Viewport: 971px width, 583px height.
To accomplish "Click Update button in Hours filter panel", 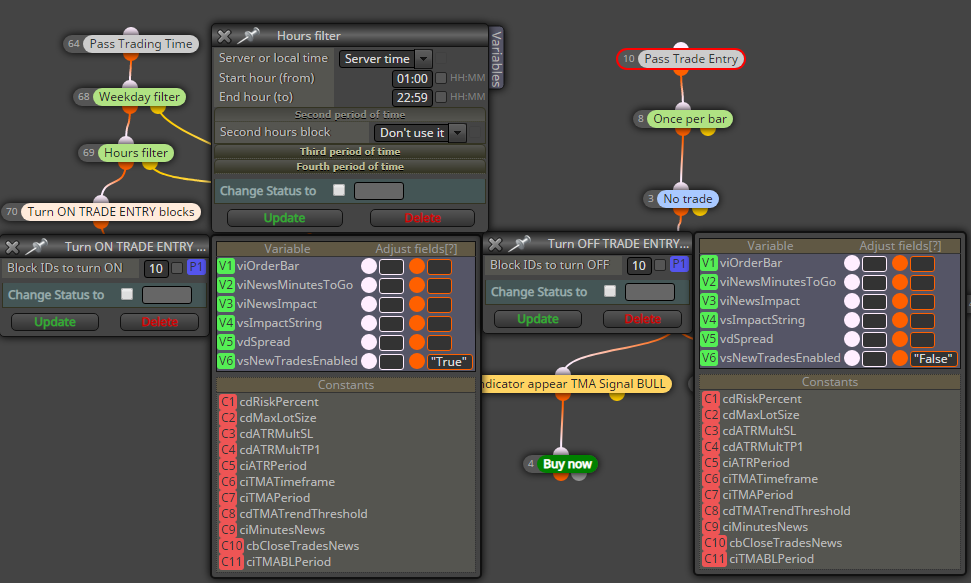I will (284, 218).
